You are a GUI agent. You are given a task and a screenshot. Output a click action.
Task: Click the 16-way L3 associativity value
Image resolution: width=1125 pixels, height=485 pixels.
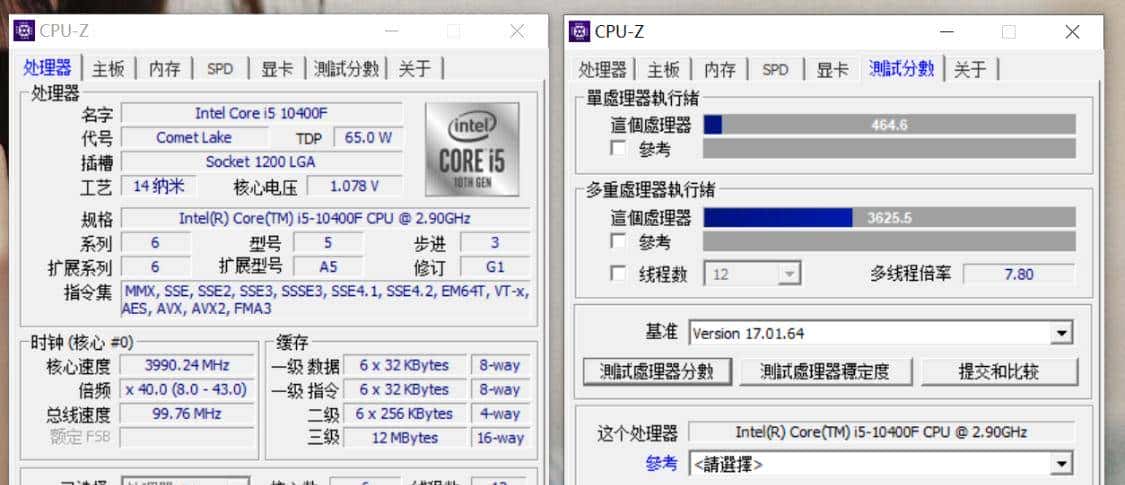coord(500,438)
